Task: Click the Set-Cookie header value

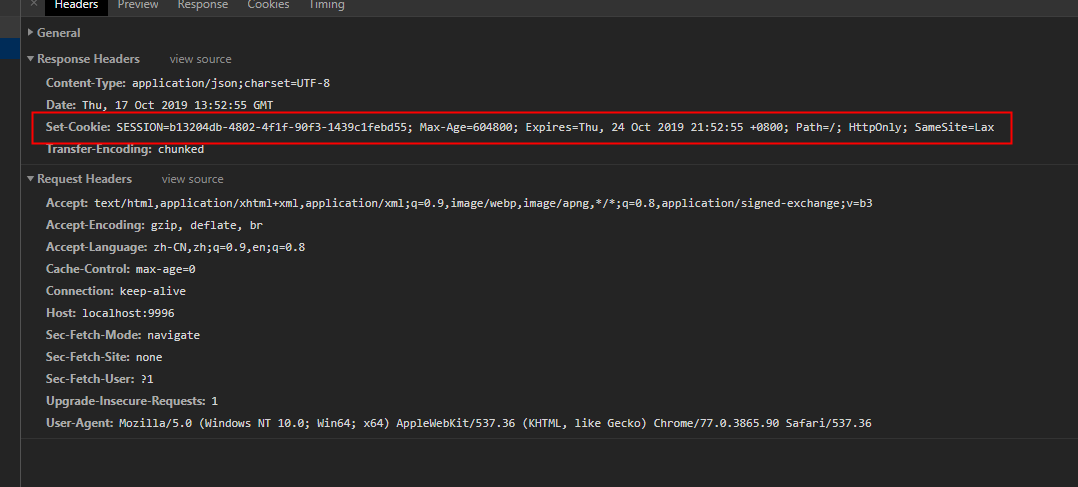Action: 555,128
